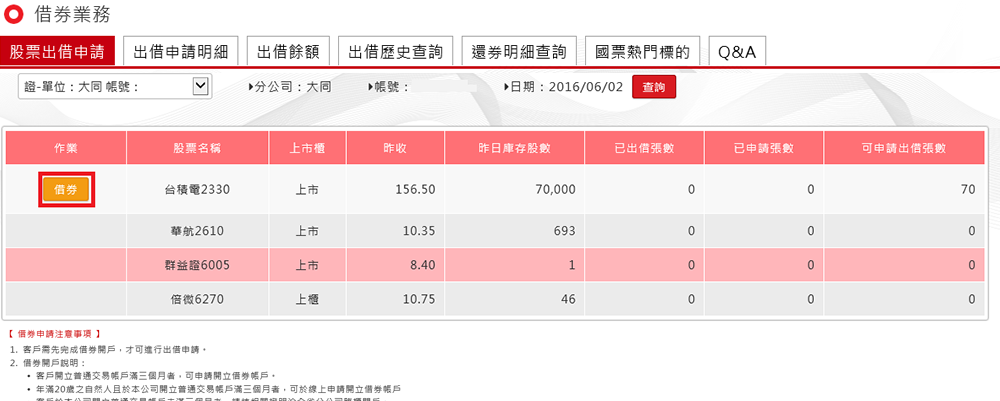This screenshot has width=1000, height=401.
Task: Click the red 查詢 button
Action: pos(654,87)
